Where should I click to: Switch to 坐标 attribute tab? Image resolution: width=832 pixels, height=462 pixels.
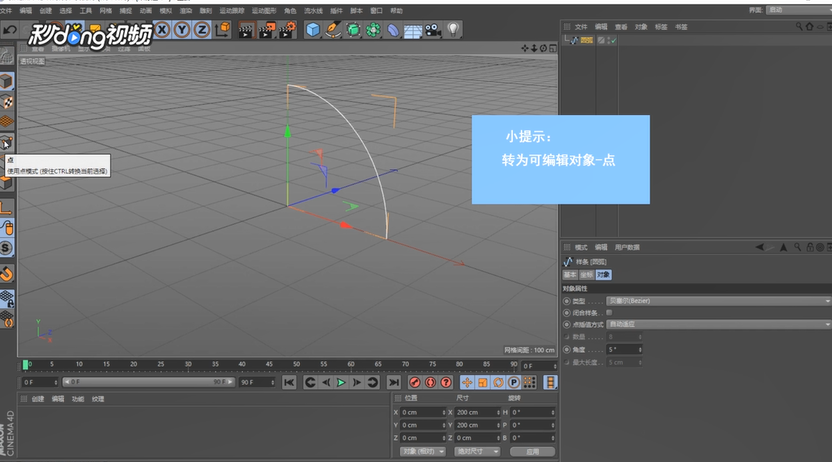[586, 275]
